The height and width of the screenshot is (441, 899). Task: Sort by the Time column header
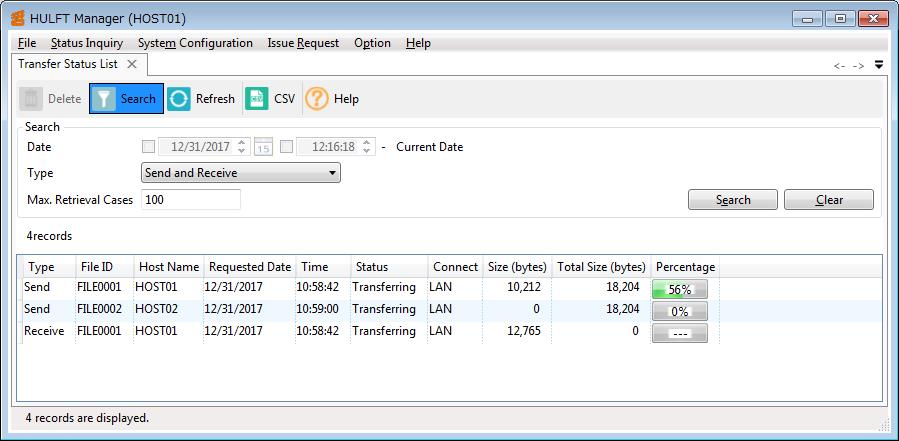pyautogui.click(x=323, y=267)
